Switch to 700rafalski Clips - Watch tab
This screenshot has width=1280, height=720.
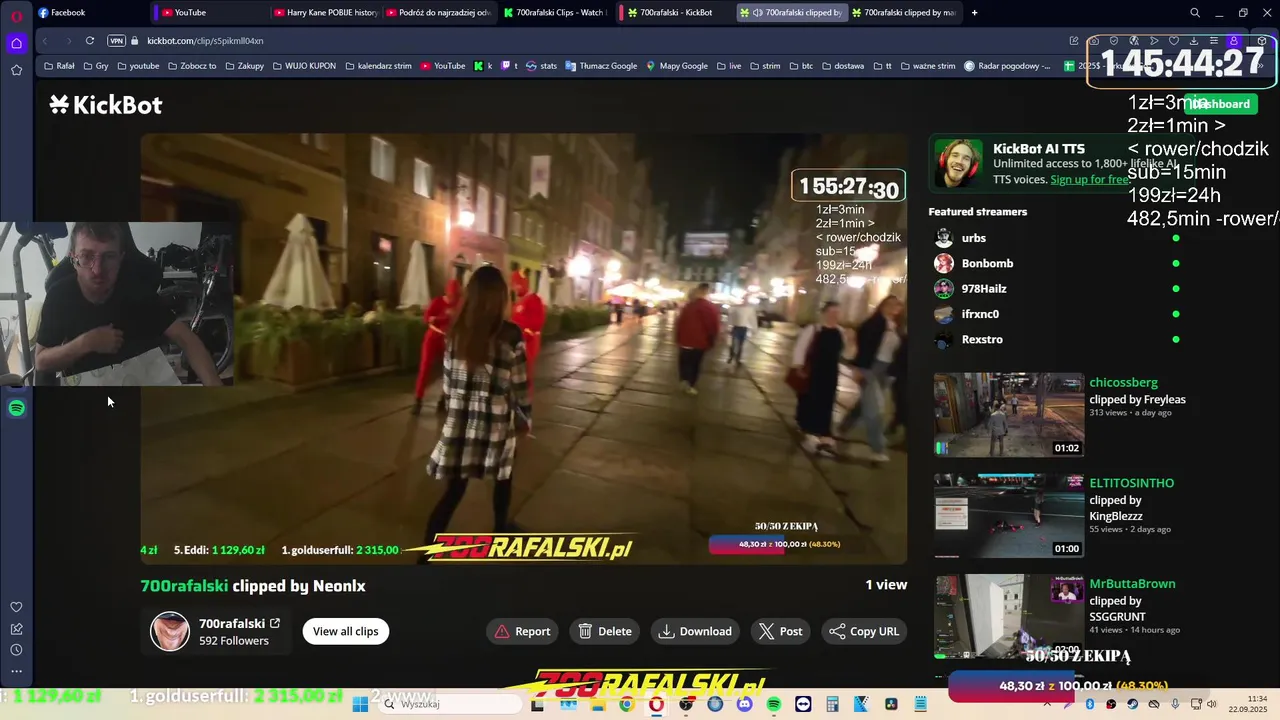coord(555,13)
